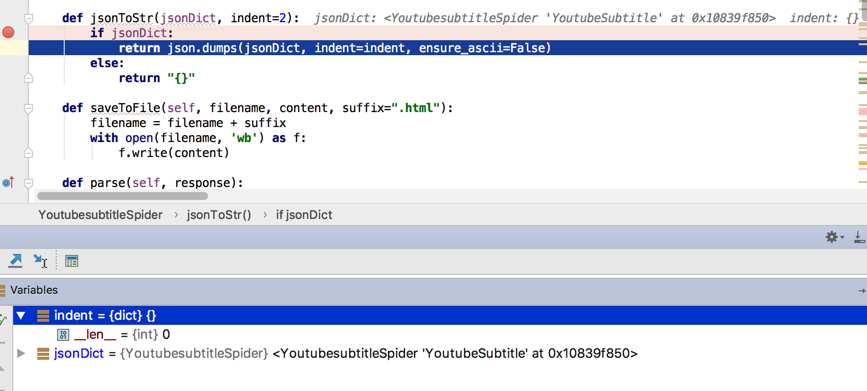Click the inline debug hint 'indent: {}'

[824, 18]
